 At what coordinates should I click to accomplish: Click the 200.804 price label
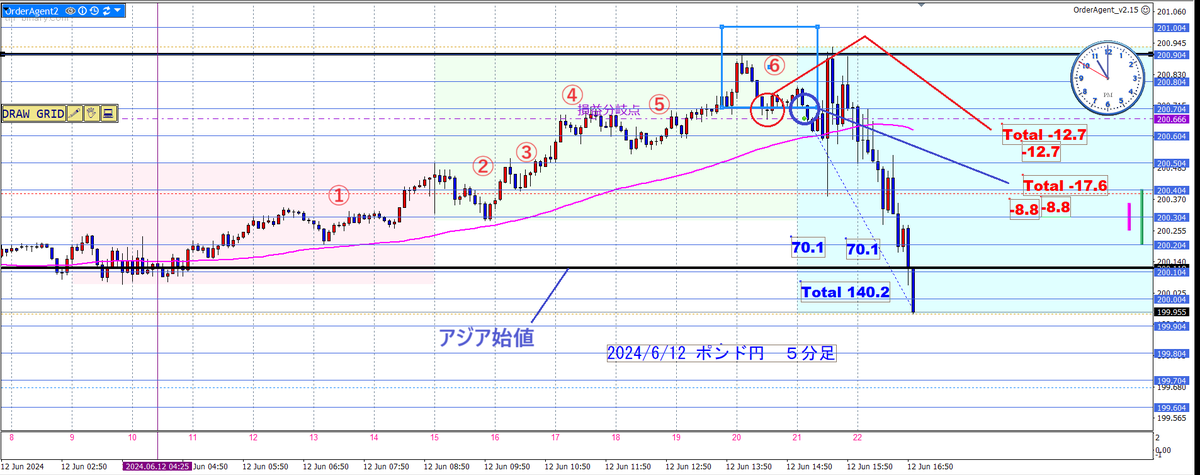coord(1171,83)
